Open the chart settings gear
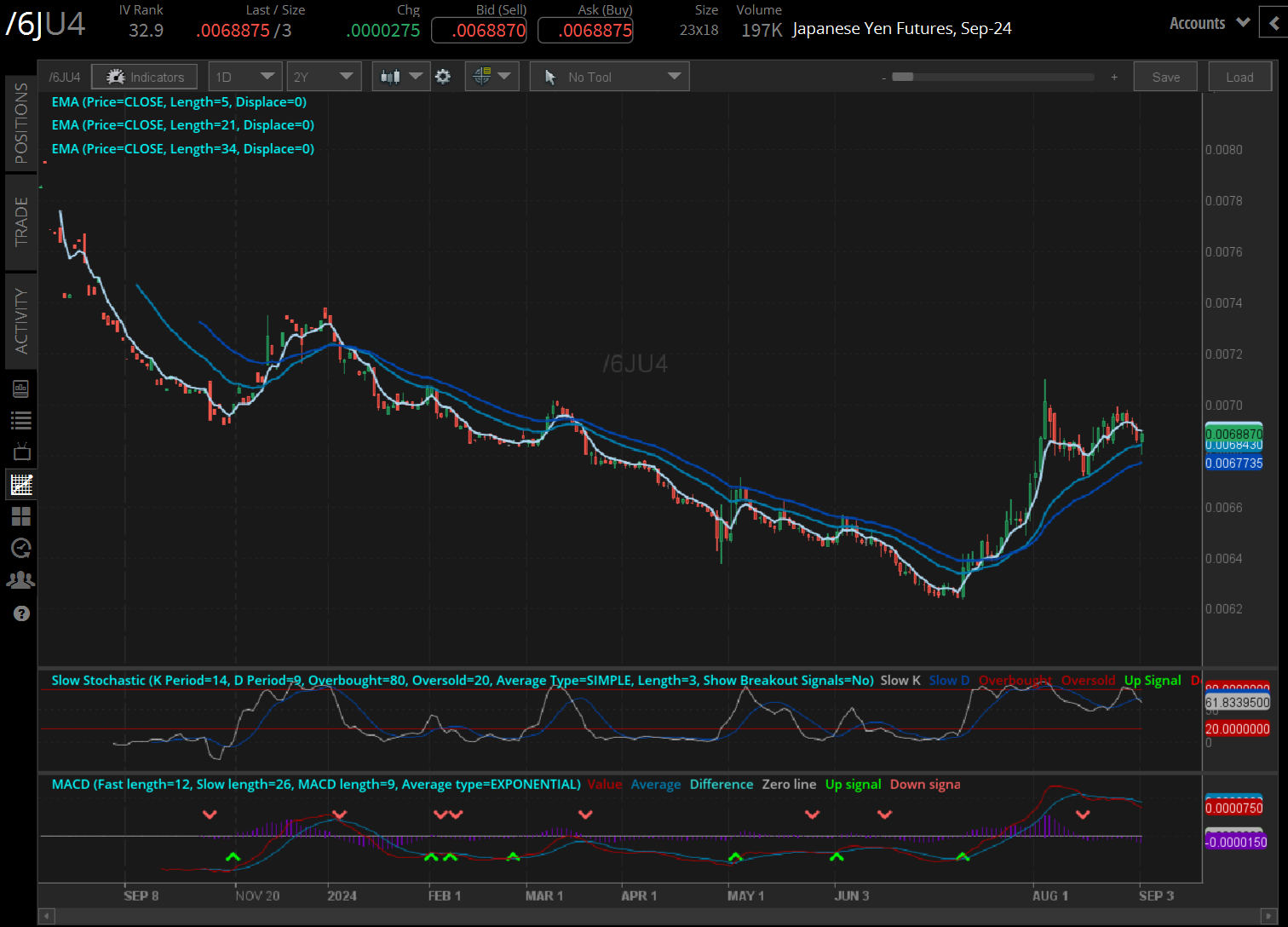1288x927 pixels. [443, 77]
